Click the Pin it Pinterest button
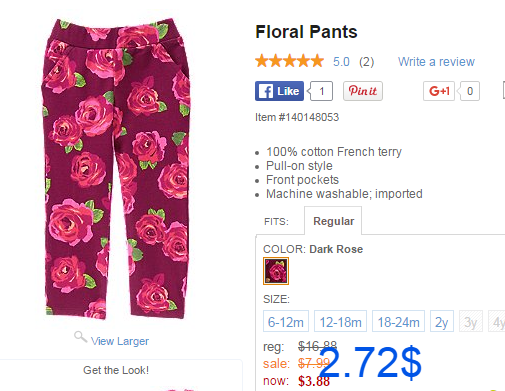 pyautogui.click(x=363, y=91)
